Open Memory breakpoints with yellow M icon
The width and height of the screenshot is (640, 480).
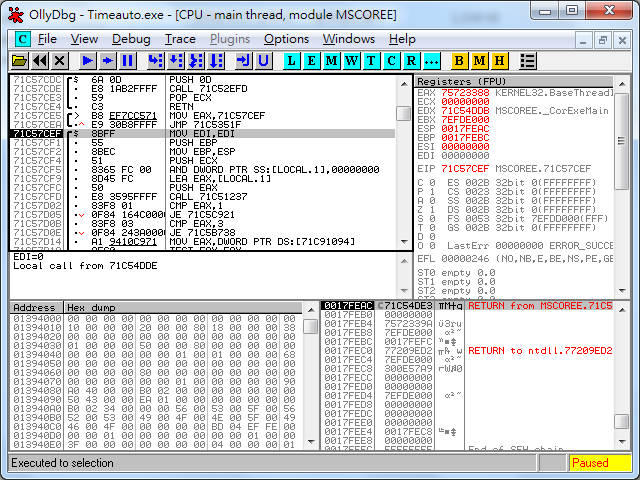click(x=479, y=61)
